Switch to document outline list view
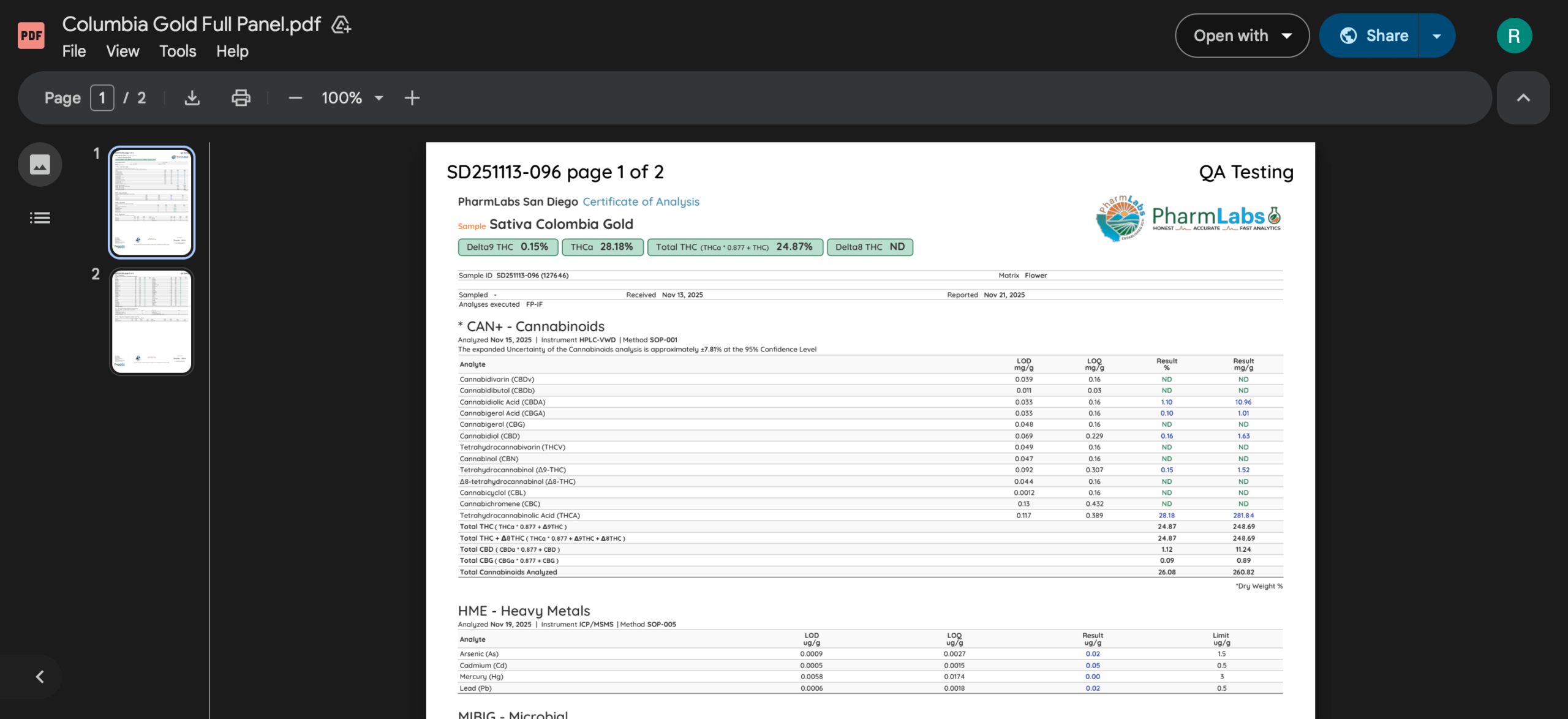This screenshot has width=1568, height=719. click(x=40, y=217)
